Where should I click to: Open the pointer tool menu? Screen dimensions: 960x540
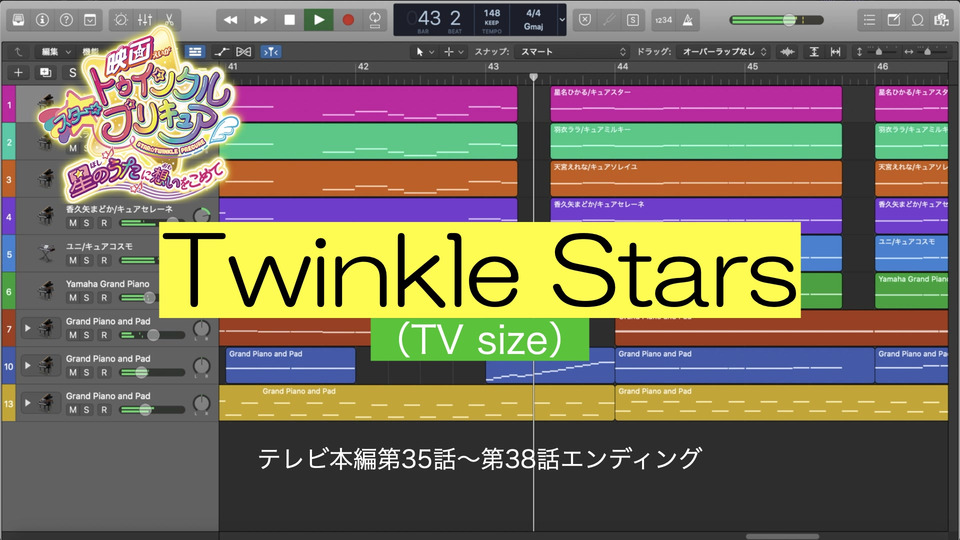click(x=425, y=52)
